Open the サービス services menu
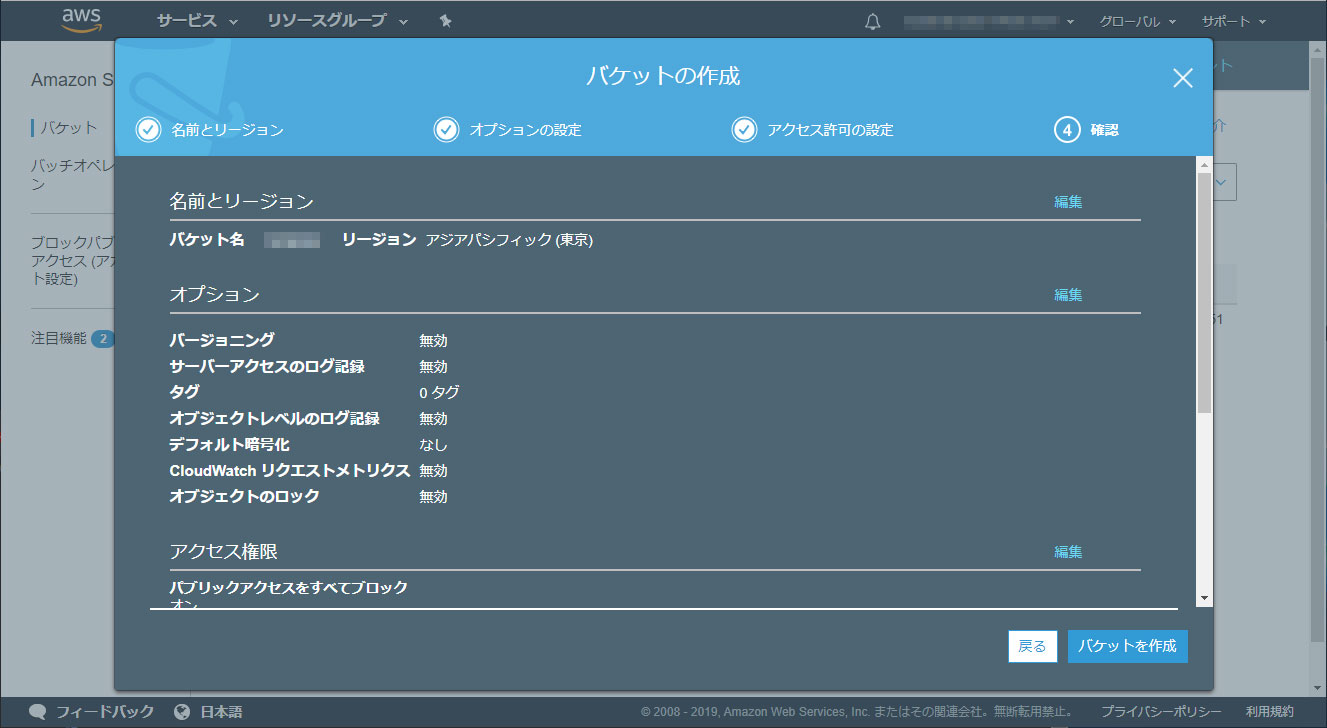Screen dimensions: 1327x728 pos(197,21)
